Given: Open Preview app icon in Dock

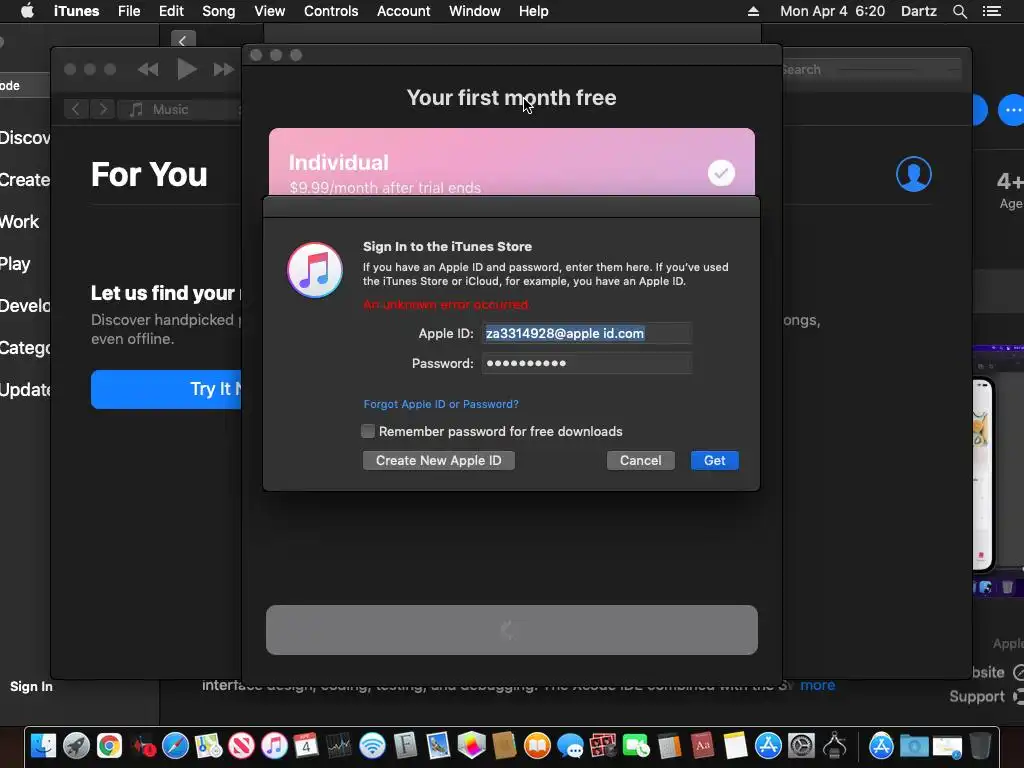Looking at the screenshot, I should 438,745.
